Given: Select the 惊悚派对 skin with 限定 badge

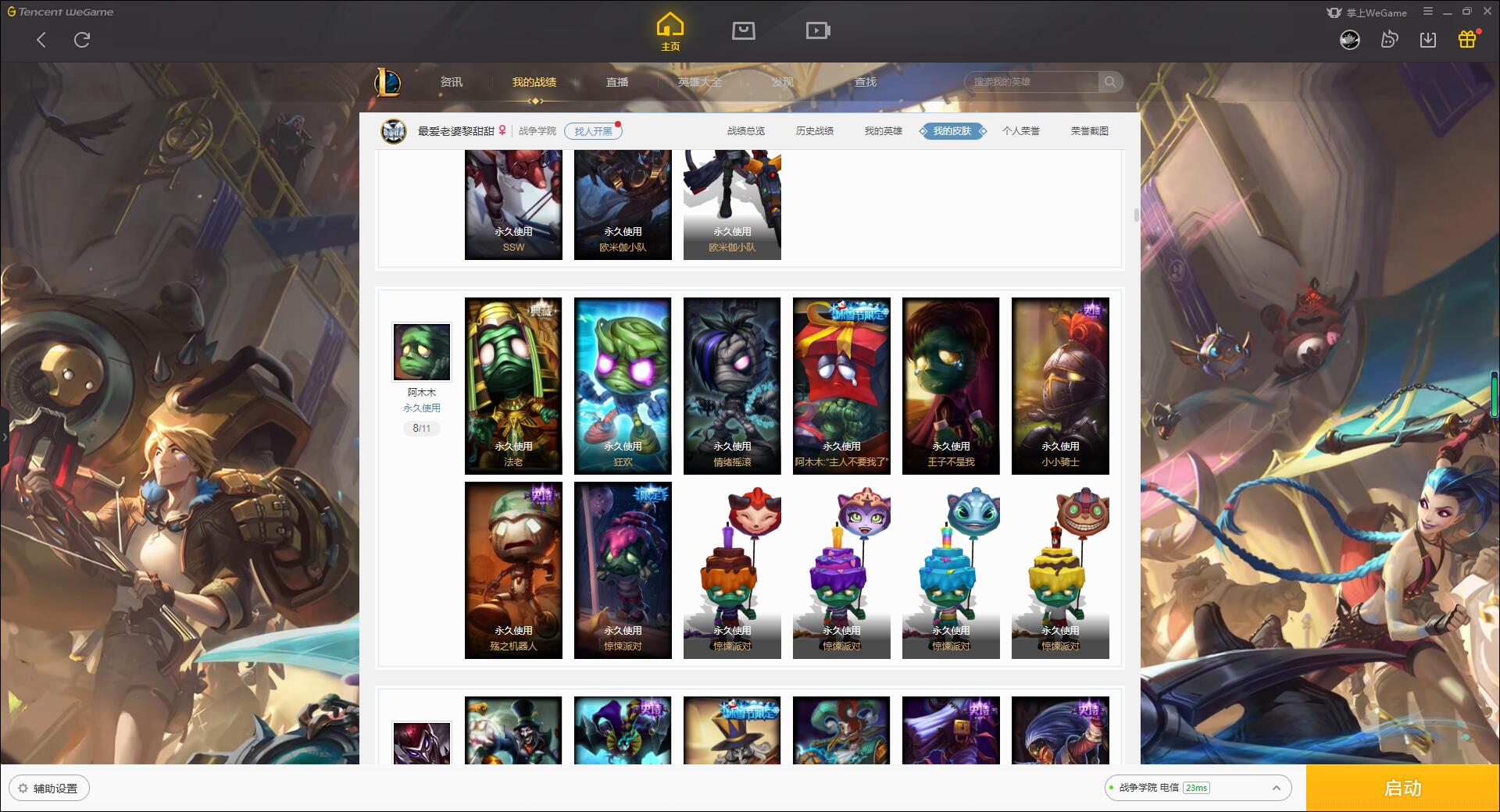Looking at the screenshot, I should (623, 570).
